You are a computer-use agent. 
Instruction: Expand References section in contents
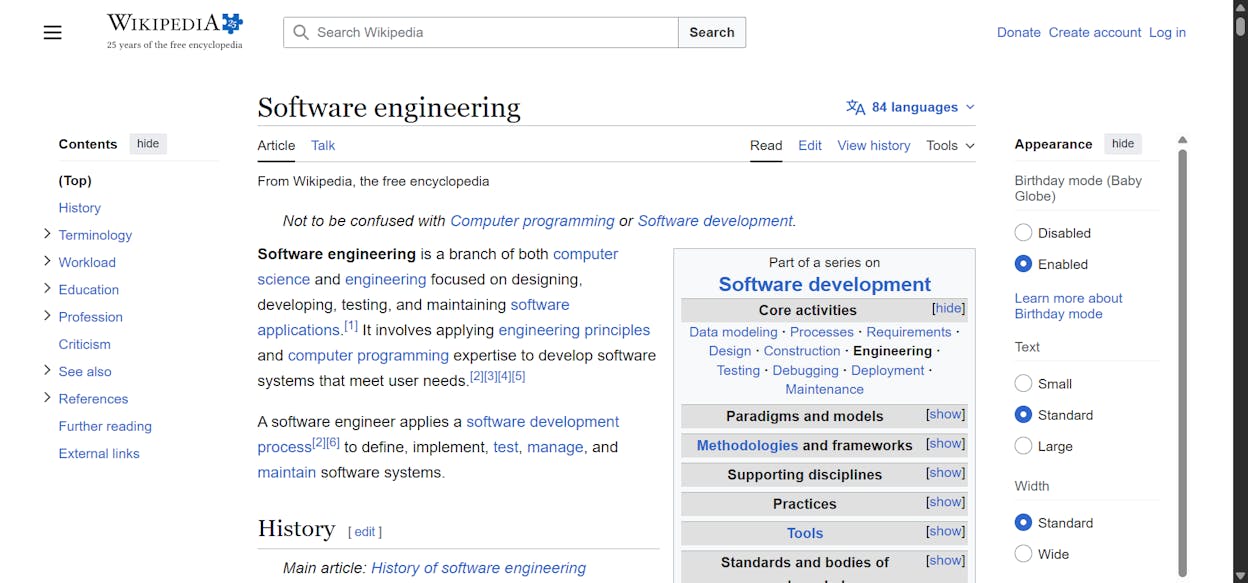(x=47, y=397)
